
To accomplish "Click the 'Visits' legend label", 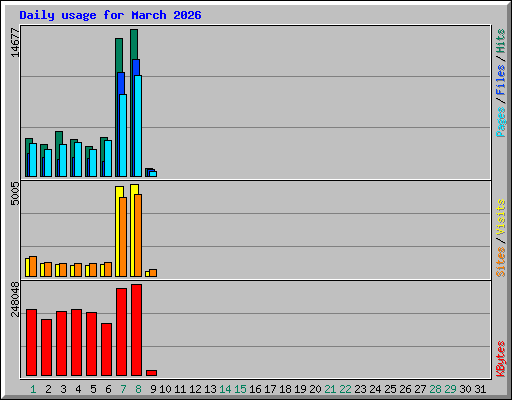I will click(x=501, y=217).
